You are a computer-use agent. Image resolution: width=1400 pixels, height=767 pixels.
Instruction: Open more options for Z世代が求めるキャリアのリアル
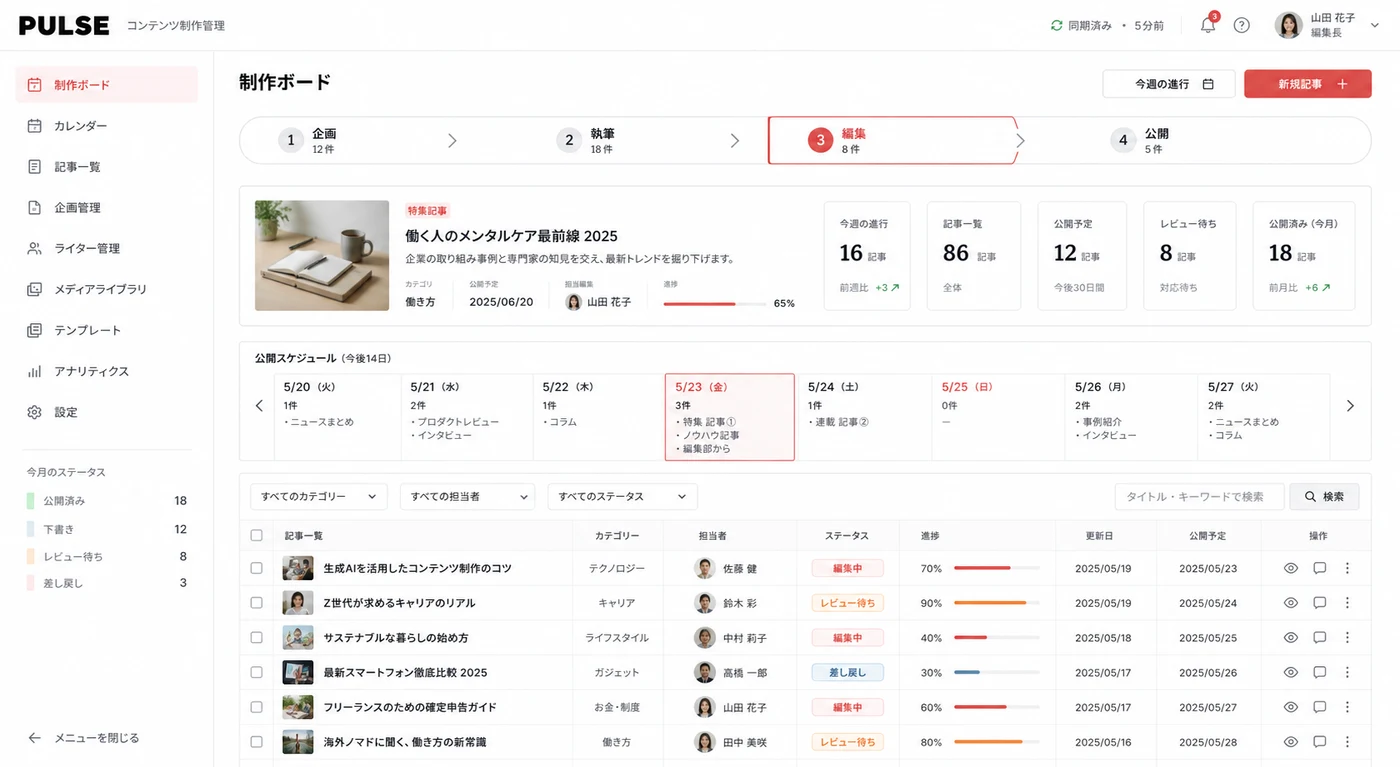(x=1347, y=603)
